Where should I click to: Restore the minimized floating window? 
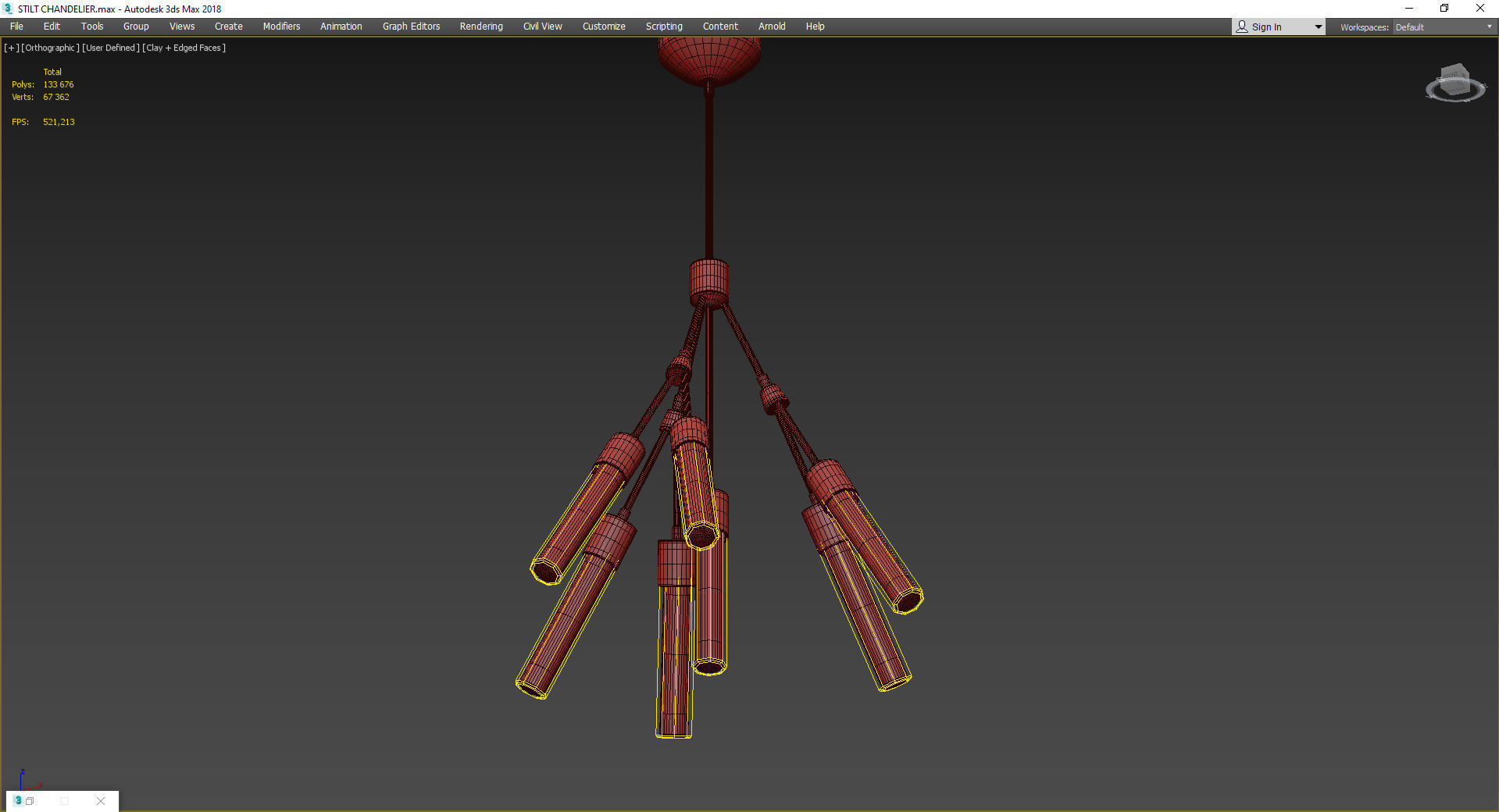[x=30, y=801]
